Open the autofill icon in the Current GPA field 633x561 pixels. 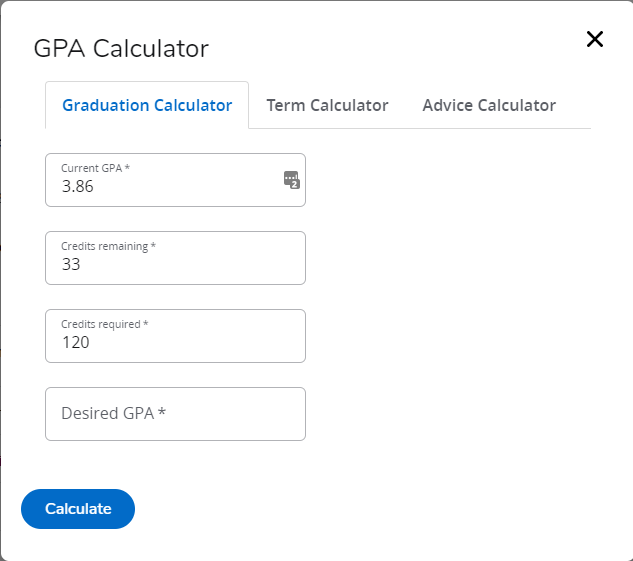[291, 180]
